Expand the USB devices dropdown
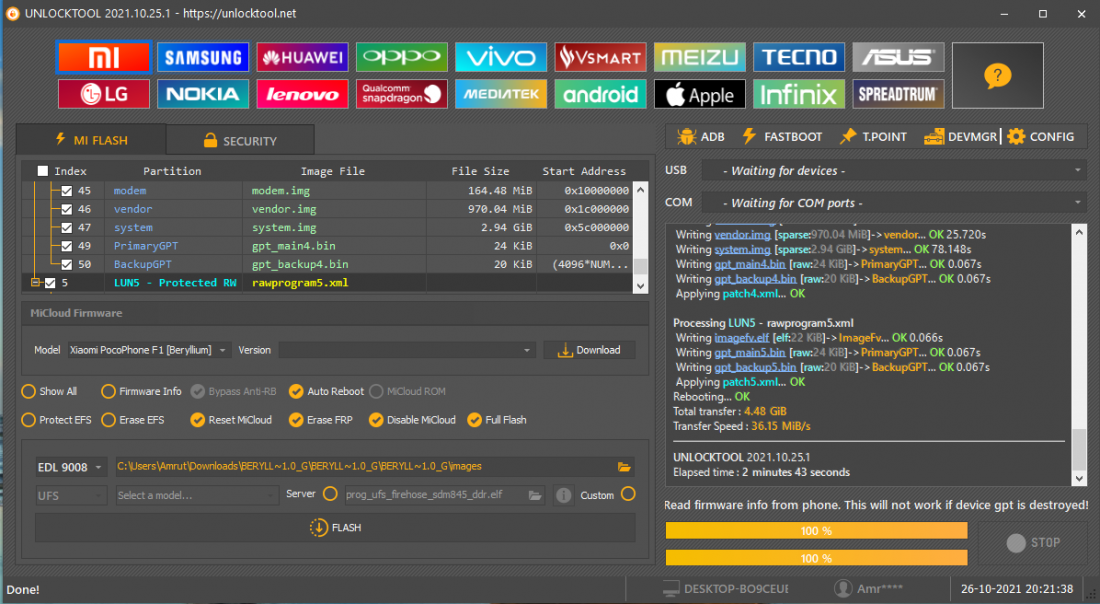This screenshot has height=604, width=1100. coord(894,170)
